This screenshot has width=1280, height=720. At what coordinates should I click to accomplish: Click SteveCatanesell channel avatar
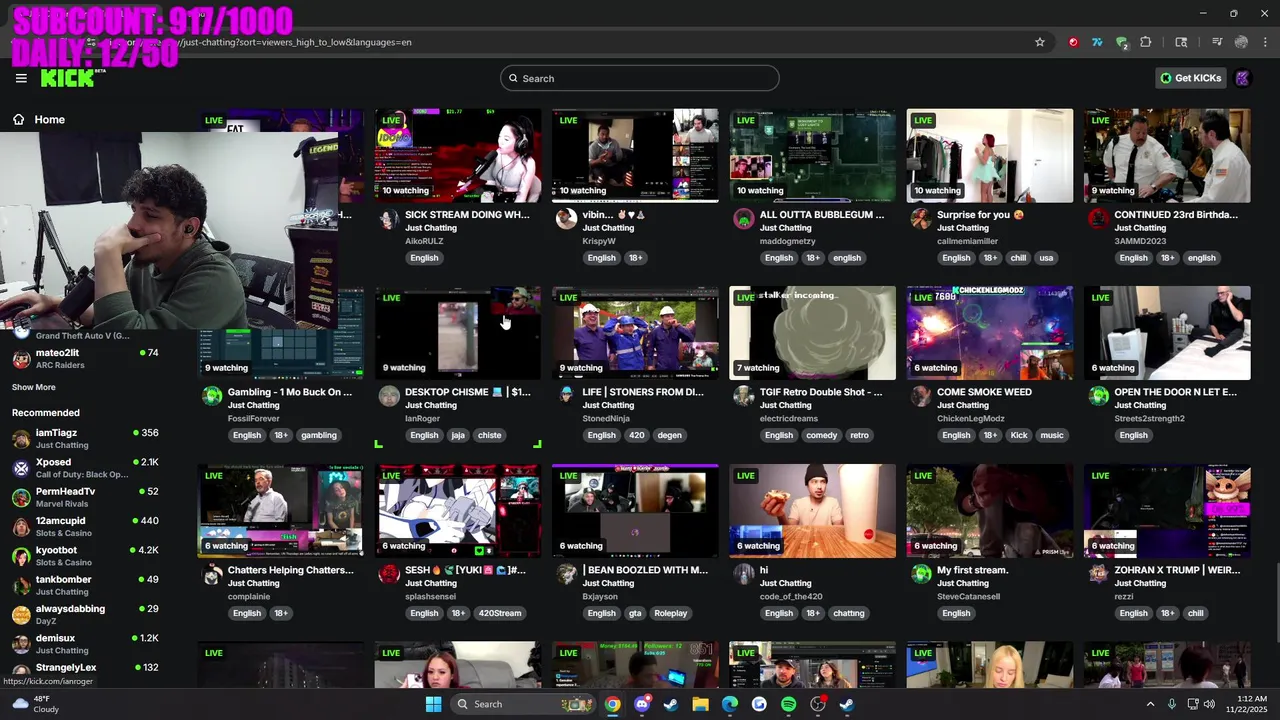(x=921, y=574)
